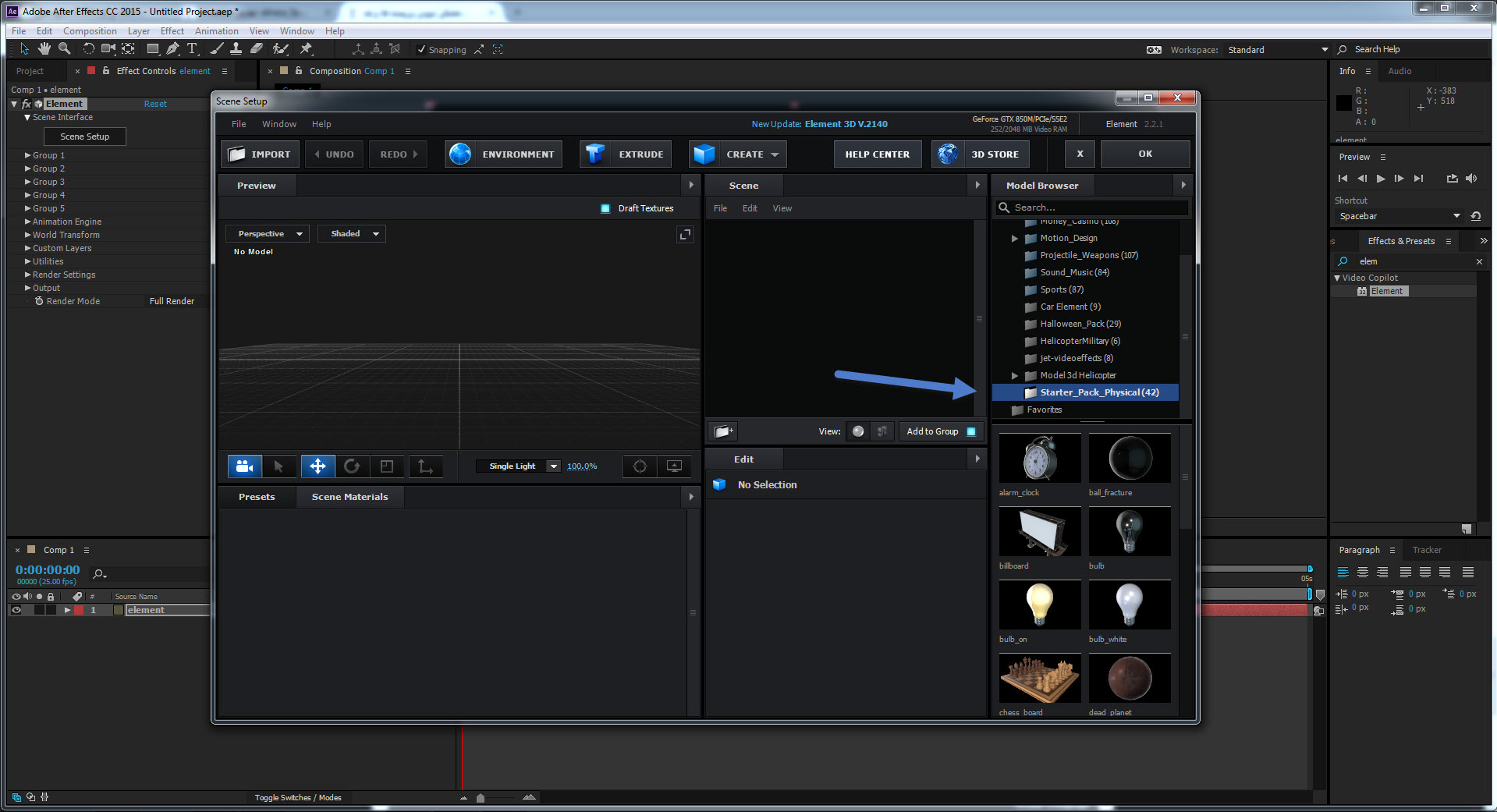
Task: Click the Model Browser search field
Action: [x=1092, y=207]
